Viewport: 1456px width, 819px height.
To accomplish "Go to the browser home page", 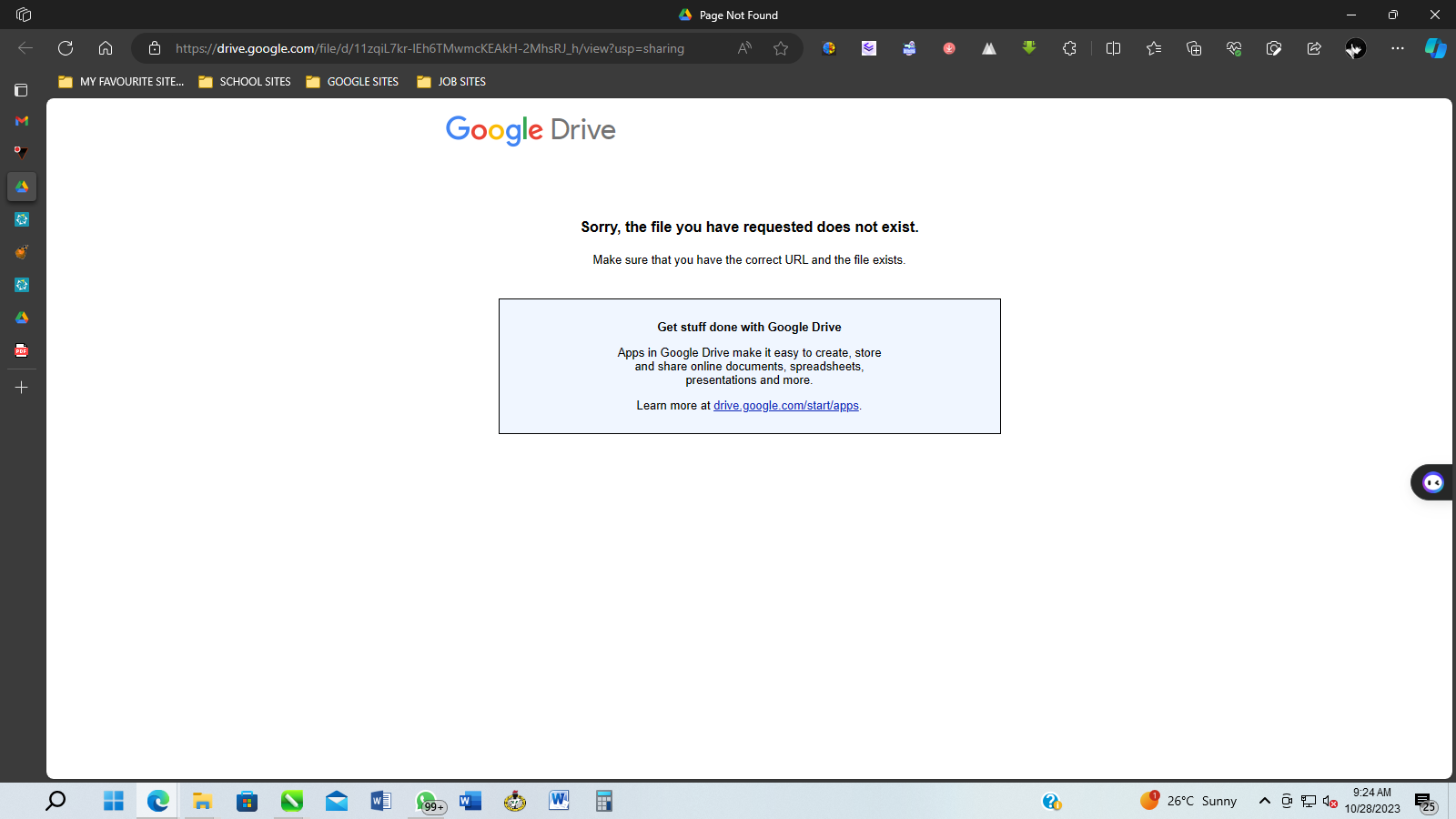I will [106, 48].
